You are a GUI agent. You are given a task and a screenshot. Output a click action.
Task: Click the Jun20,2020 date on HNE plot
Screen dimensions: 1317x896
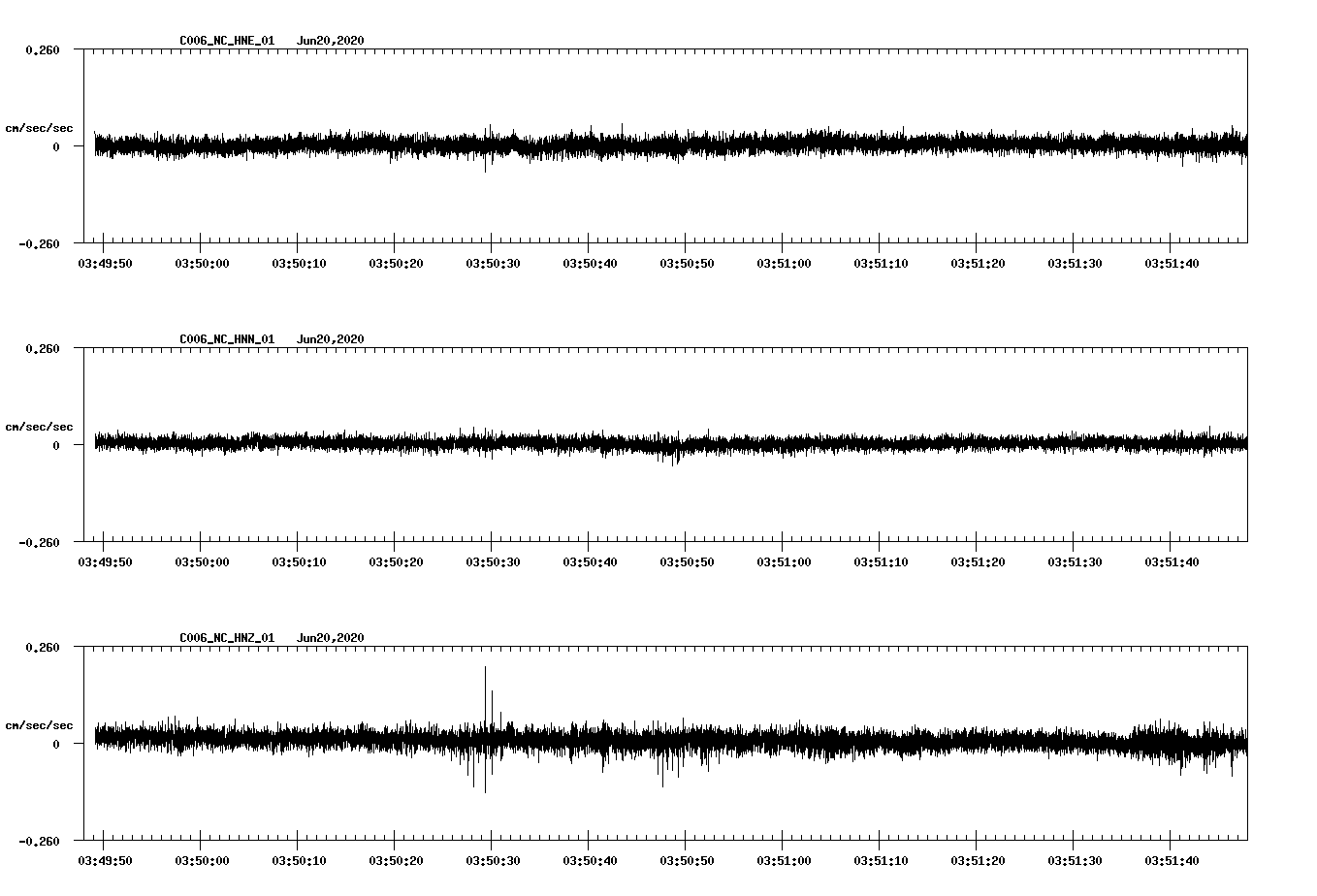[x=330, y=41]
